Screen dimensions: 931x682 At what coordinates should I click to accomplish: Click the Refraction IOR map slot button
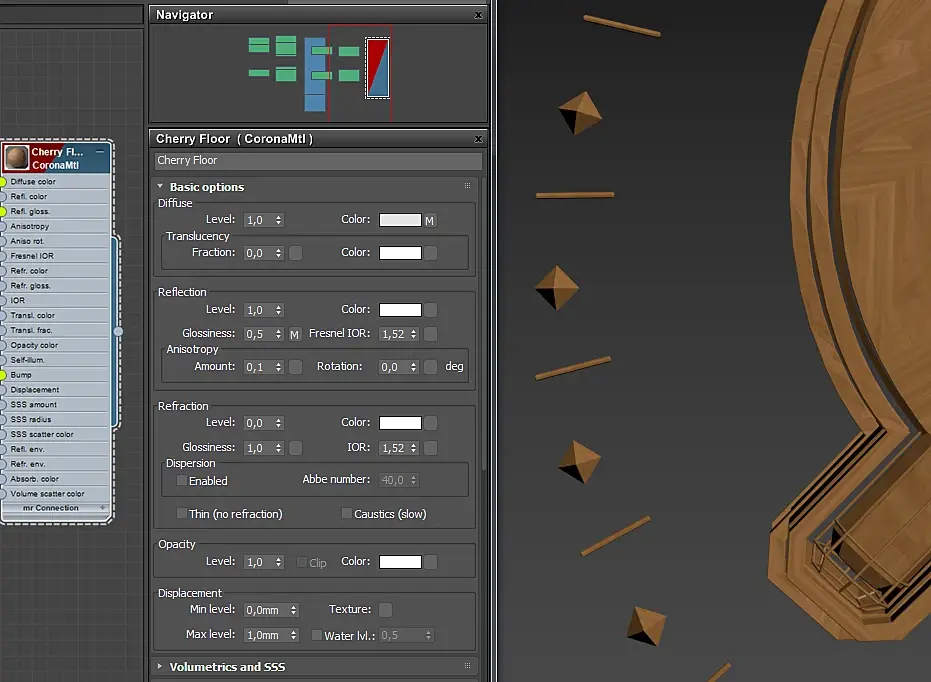pos(430,448)
